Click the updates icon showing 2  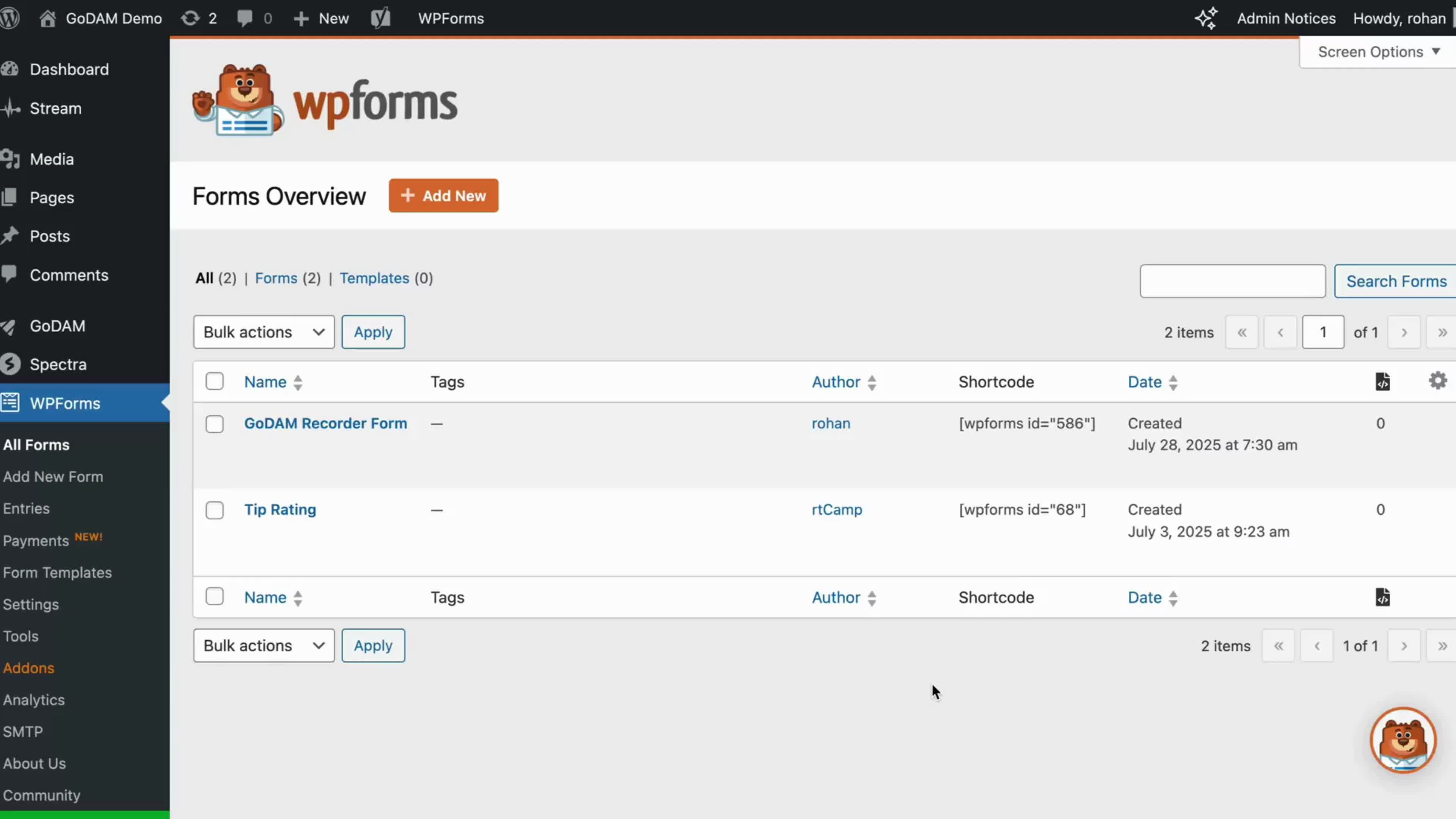(198, 18)
